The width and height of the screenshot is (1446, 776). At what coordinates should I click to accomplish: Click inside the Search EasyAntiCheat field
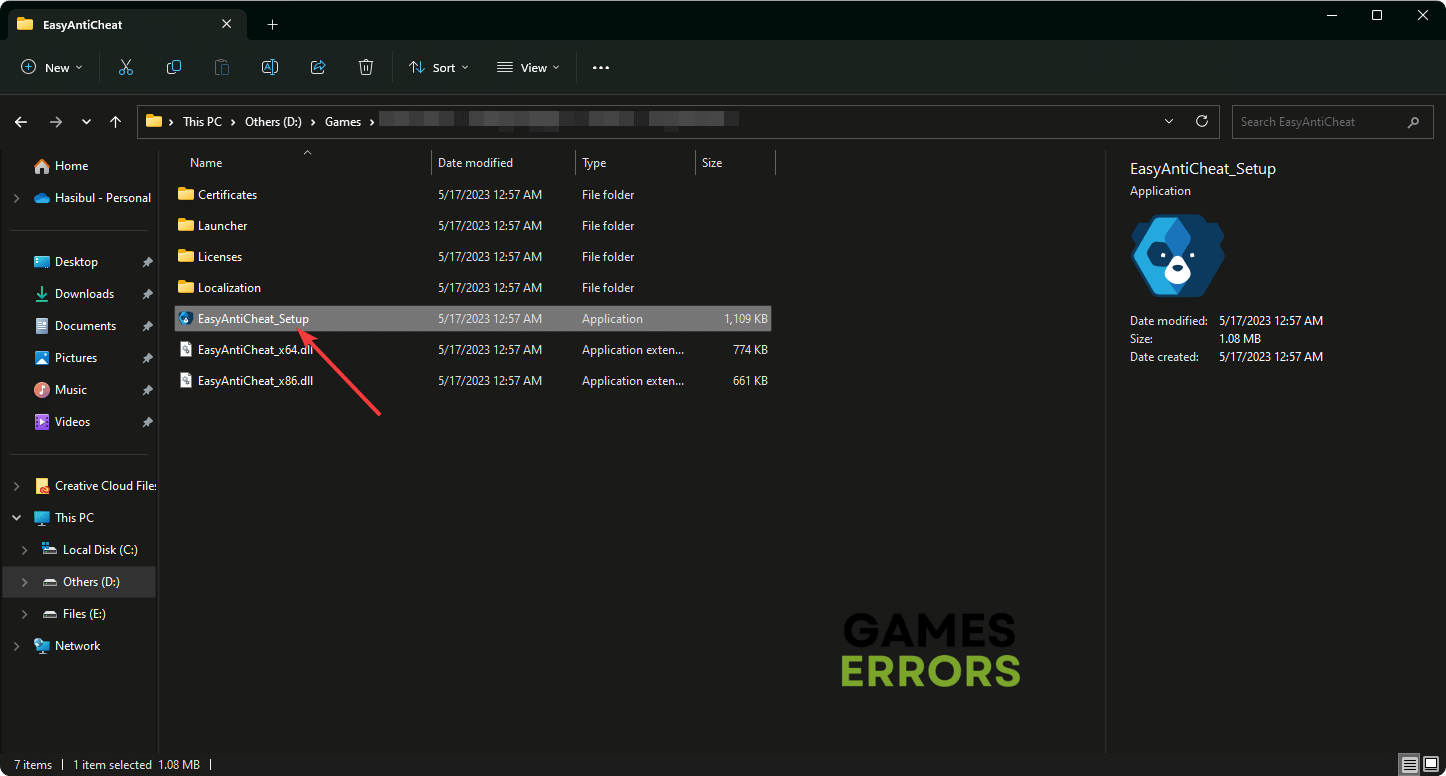(x=1318, y=122)
